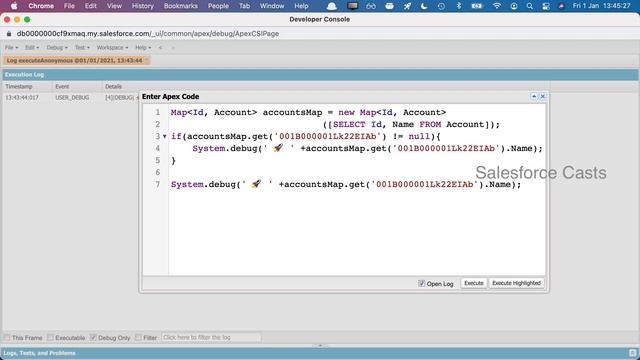The width and height of the screenshot is (640, 360).
Task: Open the macOS Window menu
Action: tap(272, 6)
